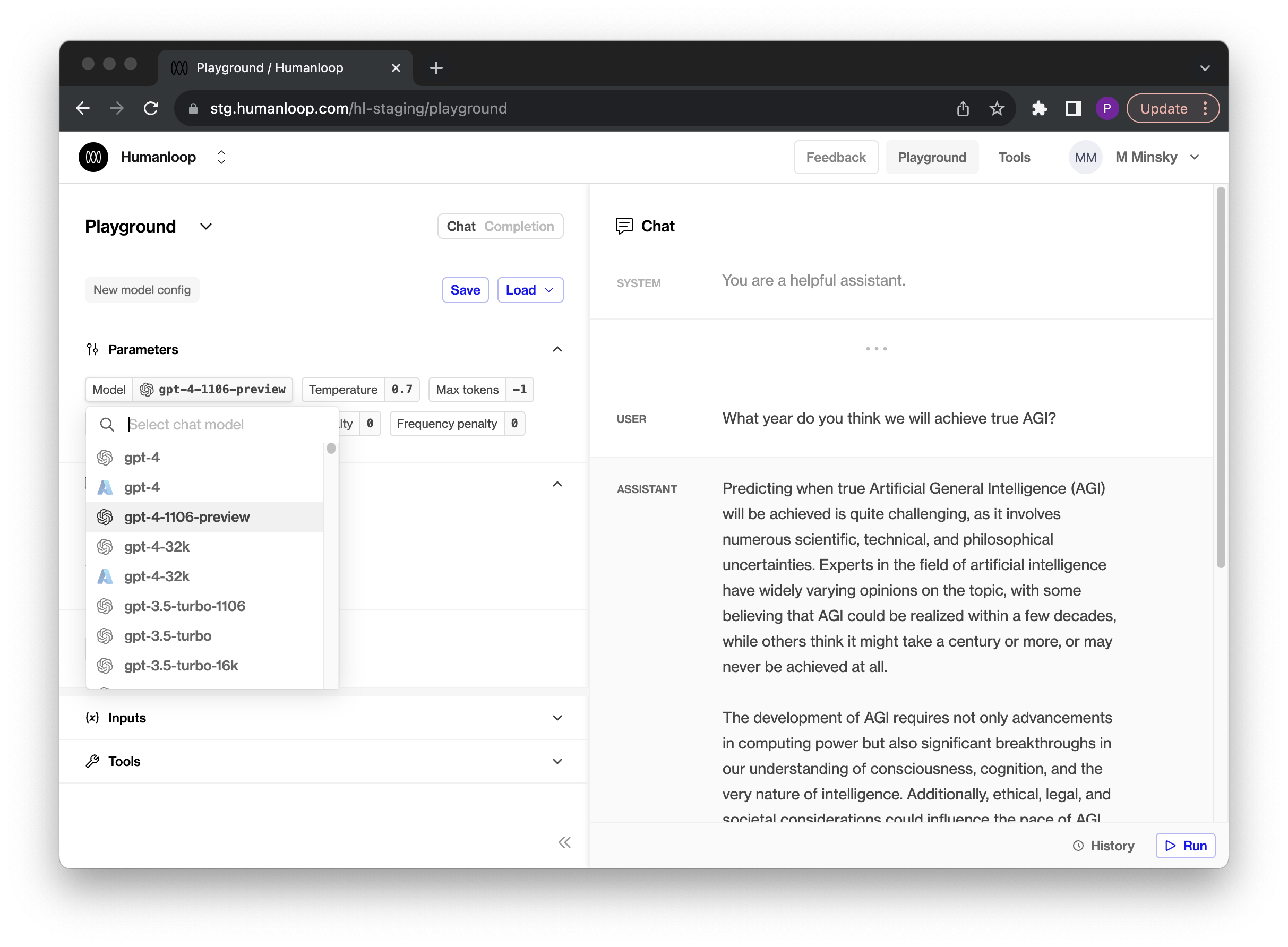Bookmark this page with star icon
Viewport: 1288px width, 947px height.
[996, 108]
